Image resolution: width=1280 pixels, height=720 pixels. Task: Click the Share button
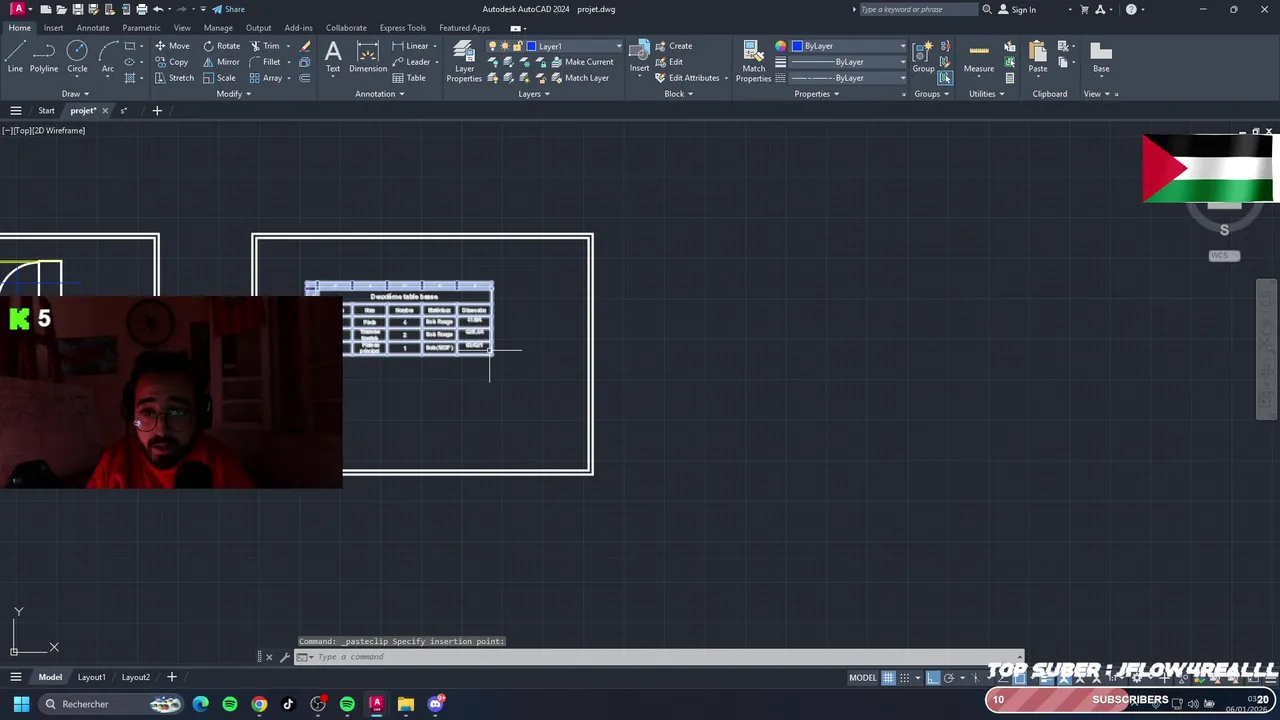pyautogui.click(x=228, y=9)
